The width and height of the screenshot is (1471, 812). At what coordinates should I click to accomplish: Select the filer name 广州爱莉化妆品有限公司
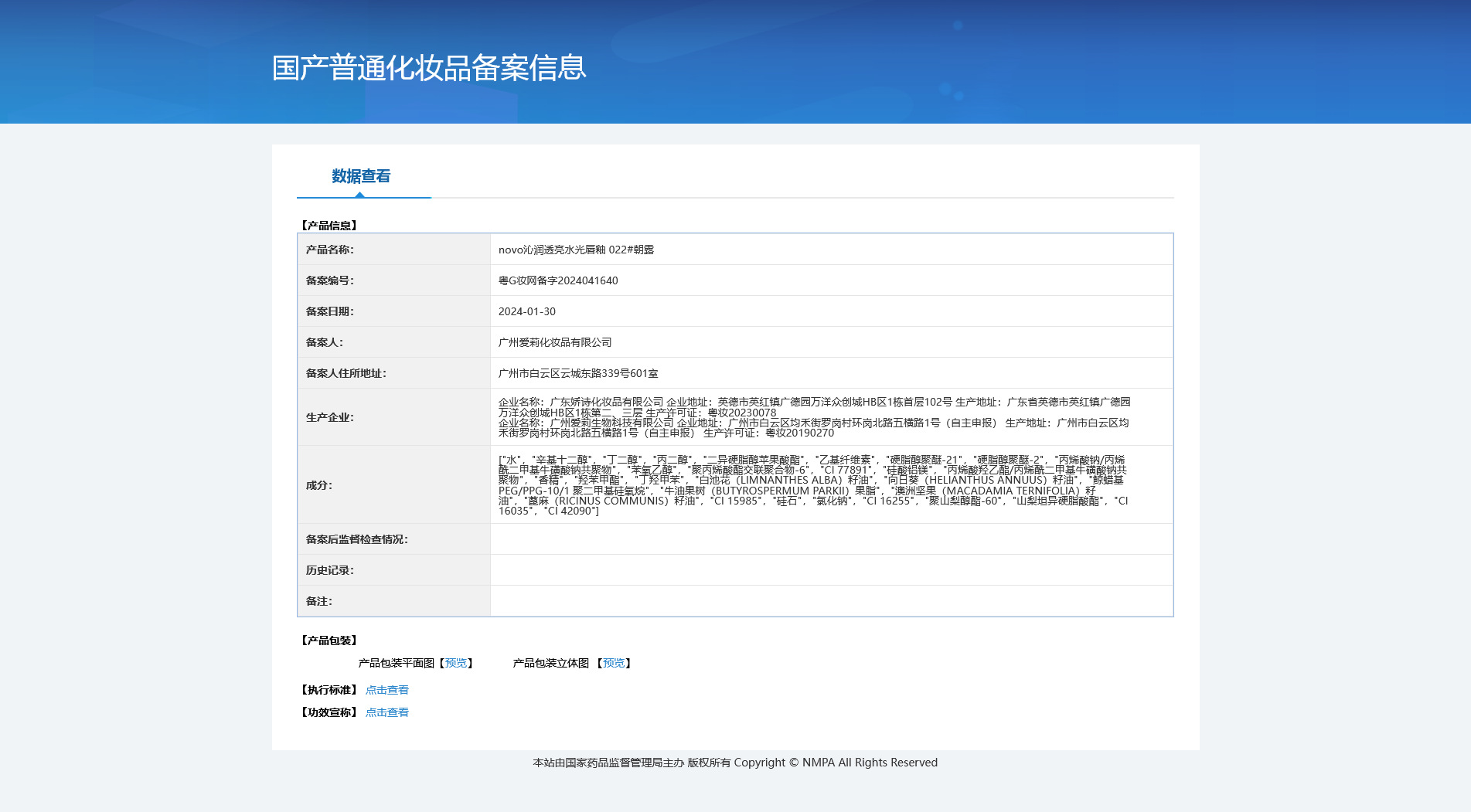pos(555,342)
